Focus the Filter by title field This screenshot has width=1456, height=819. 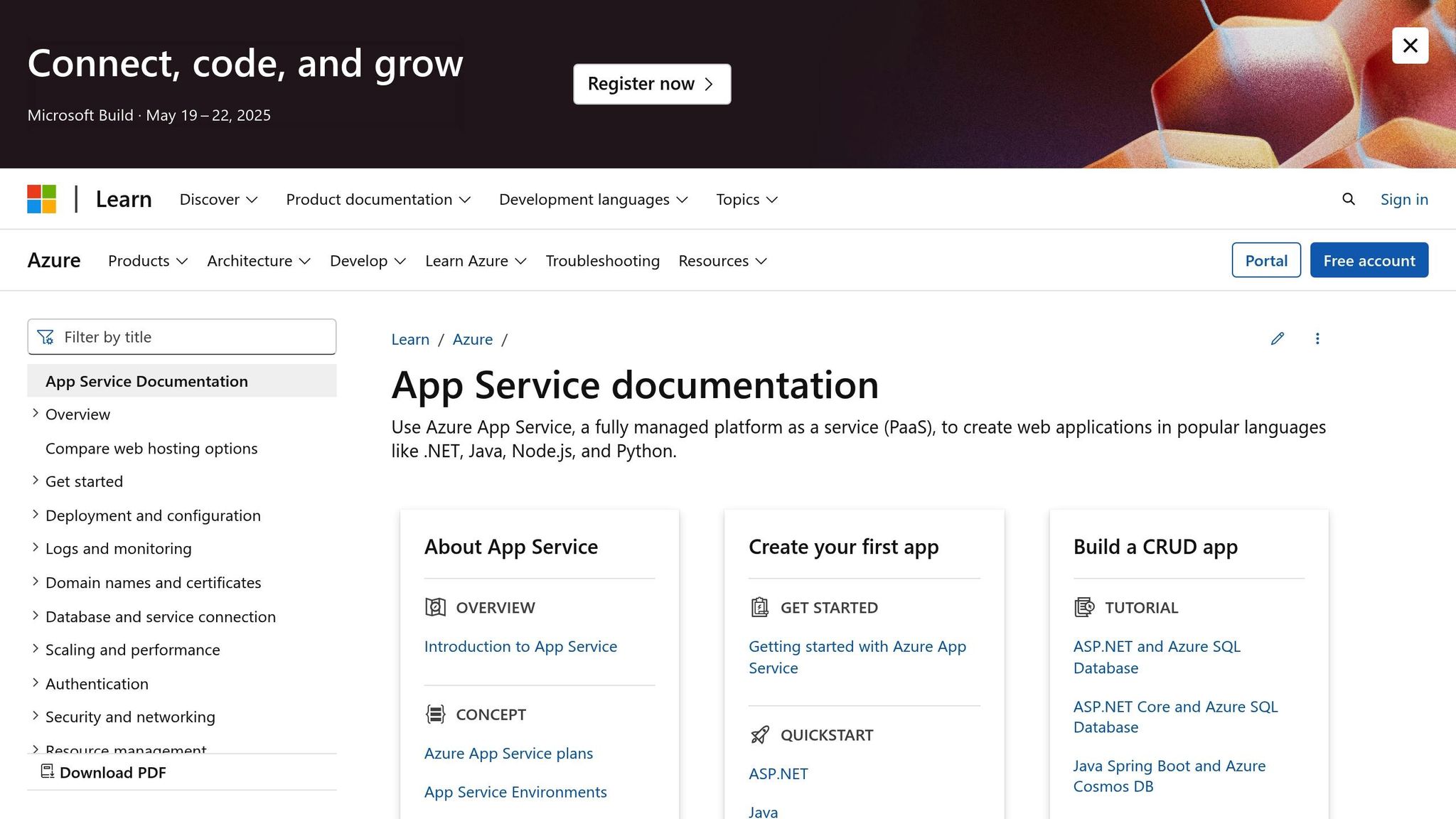[182, 337]
